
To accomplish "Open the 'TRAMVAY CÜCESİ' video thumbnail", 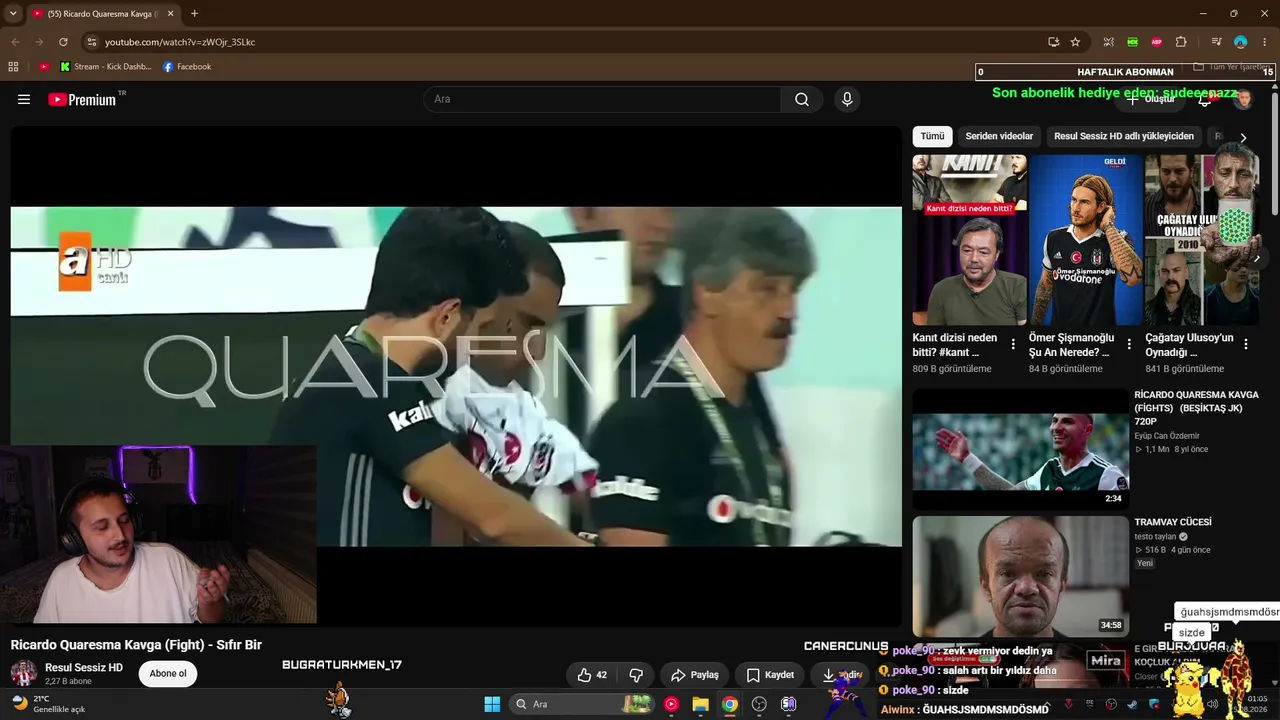I will (x=1020, y=576).
